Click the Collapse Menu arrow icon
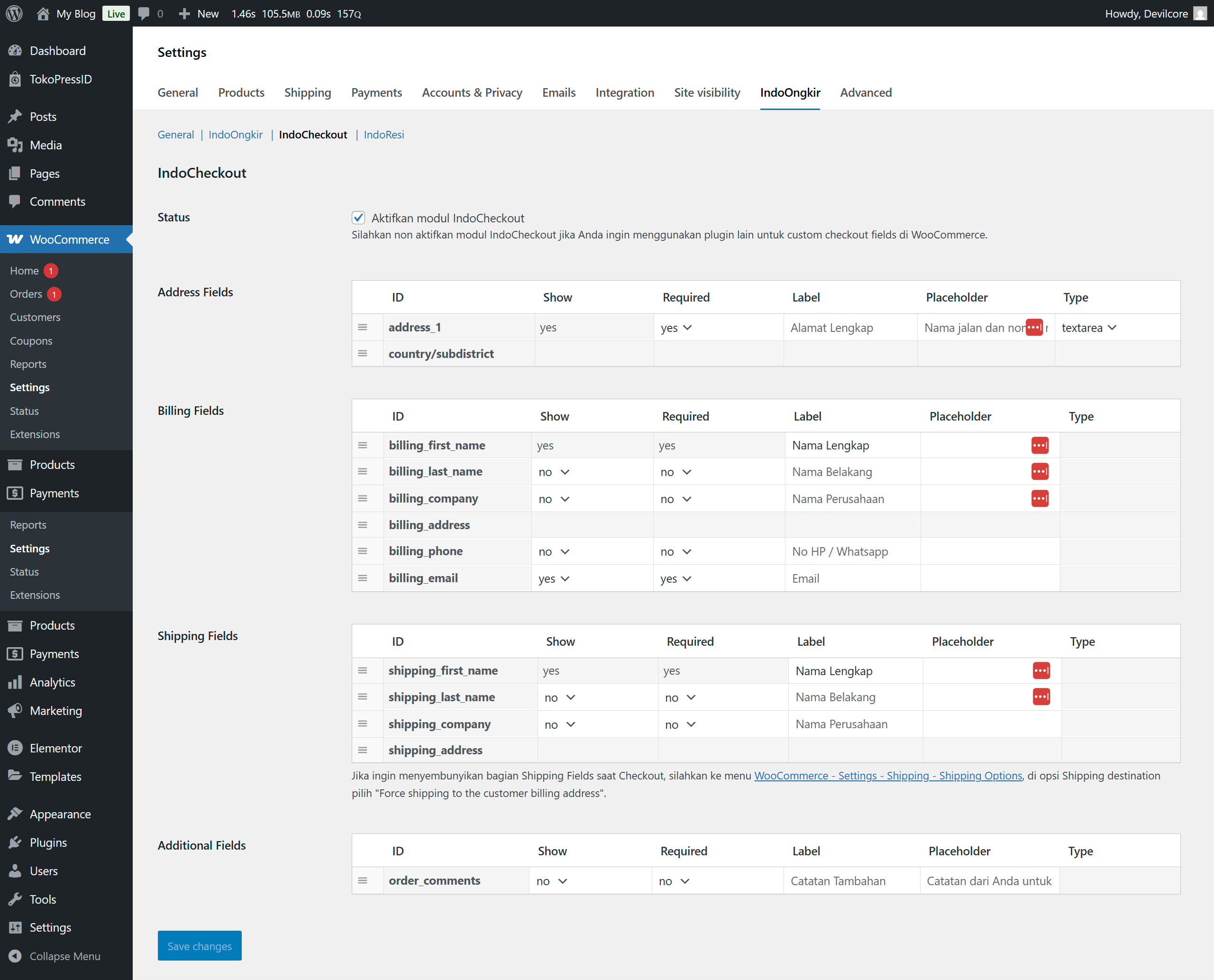Screen dimensions: 1214x980 click(x=15, y=956)
